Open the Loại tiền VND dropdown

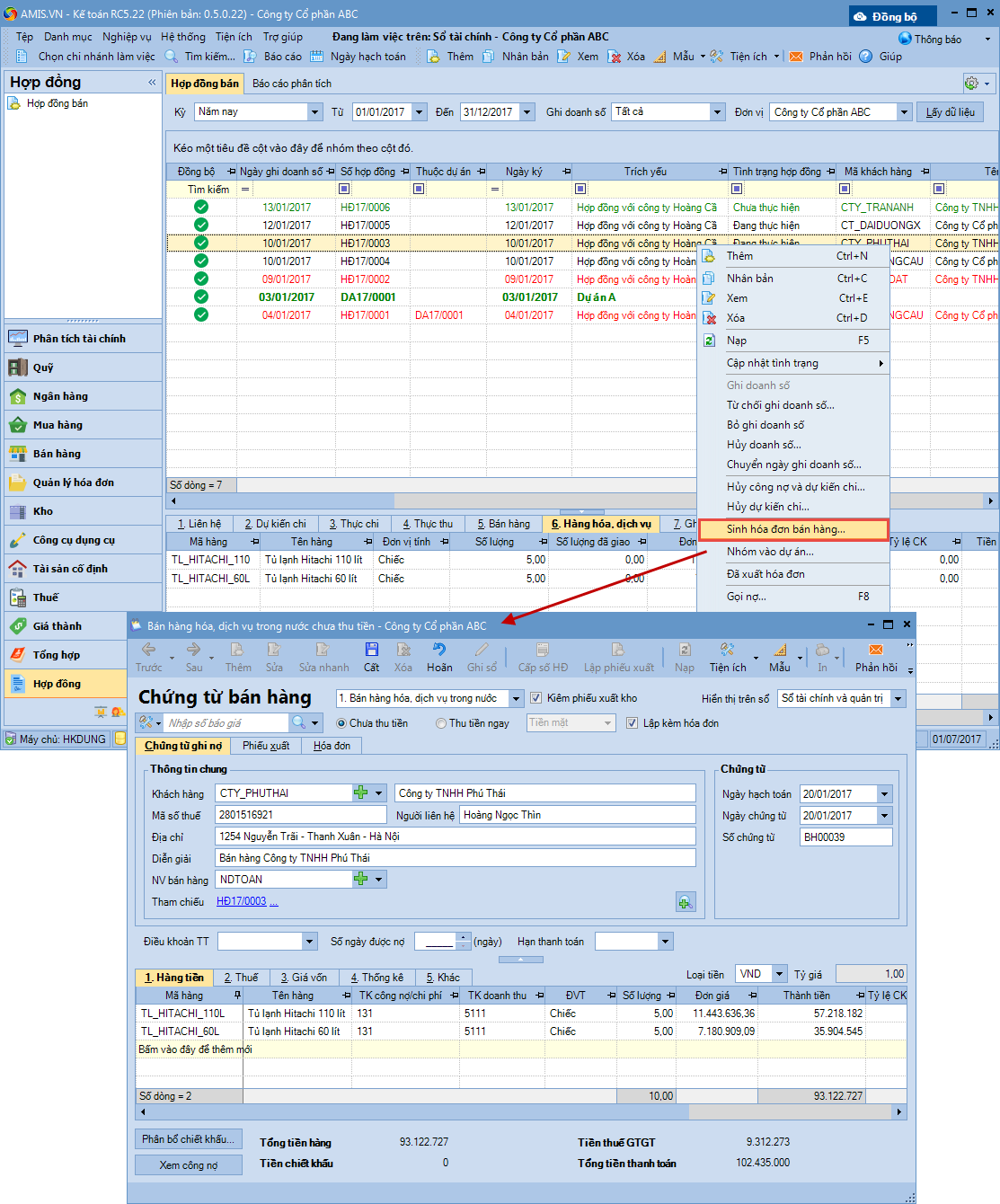click(x=779, y=974)
